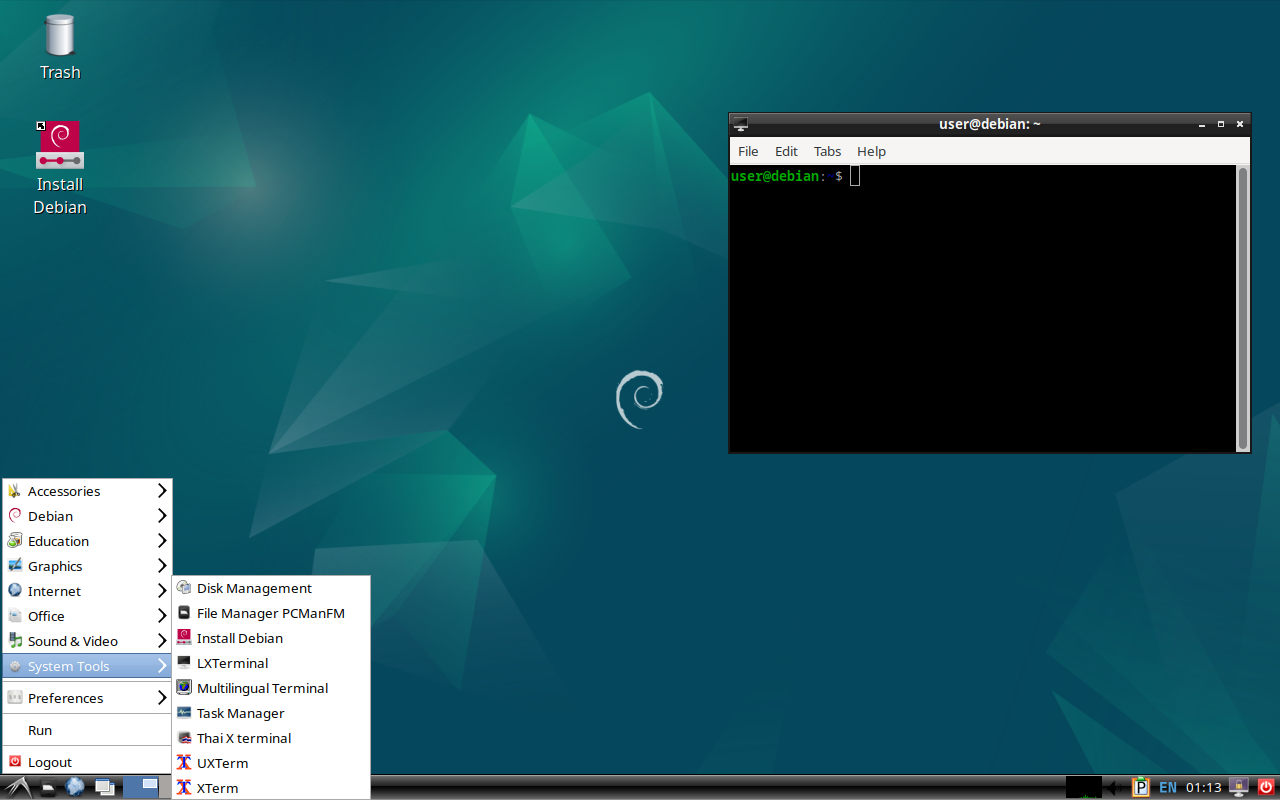Click the 01:13 clock in the panel
Viewport: 1280px width, 800px height.
click(x=1204, y=788)
